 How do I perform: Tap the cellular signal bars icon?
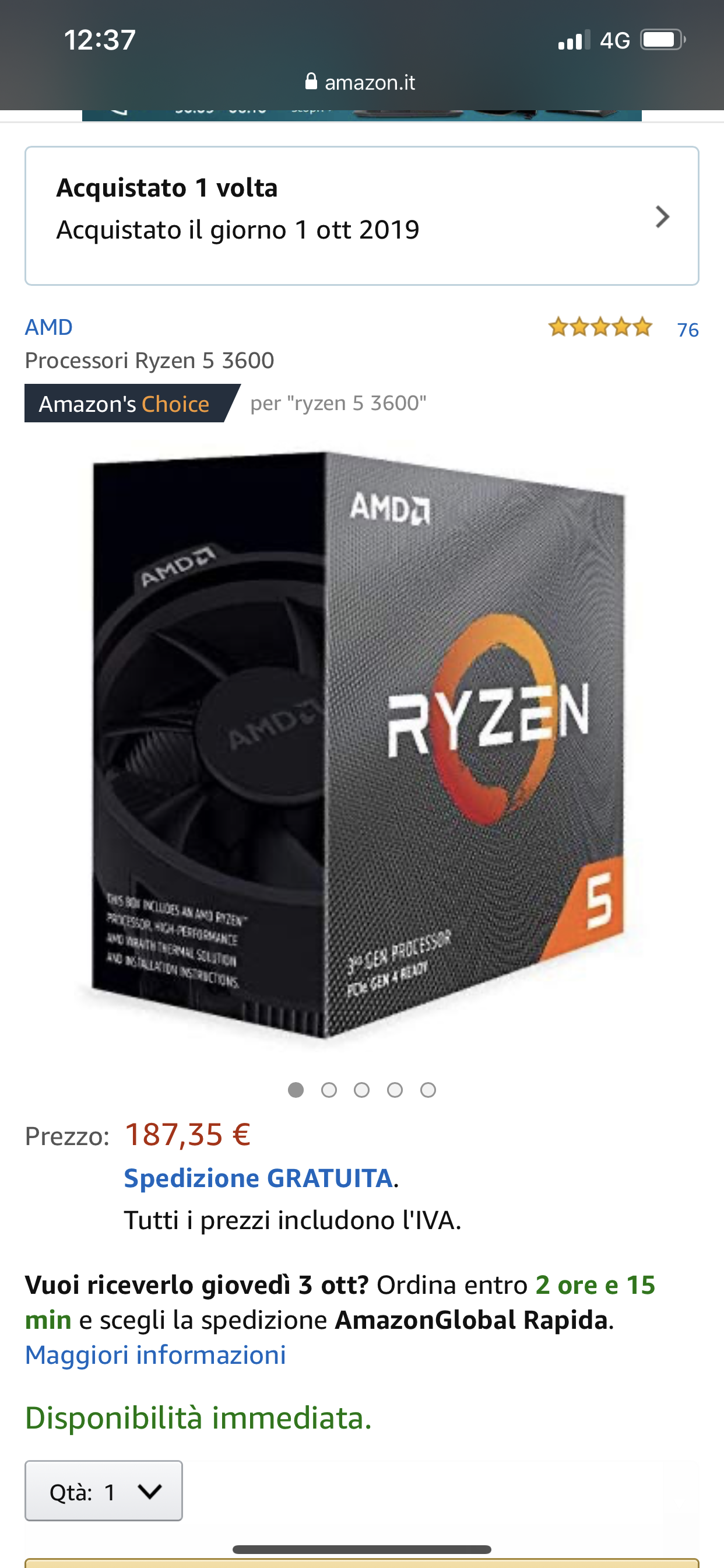pos(574,40)
